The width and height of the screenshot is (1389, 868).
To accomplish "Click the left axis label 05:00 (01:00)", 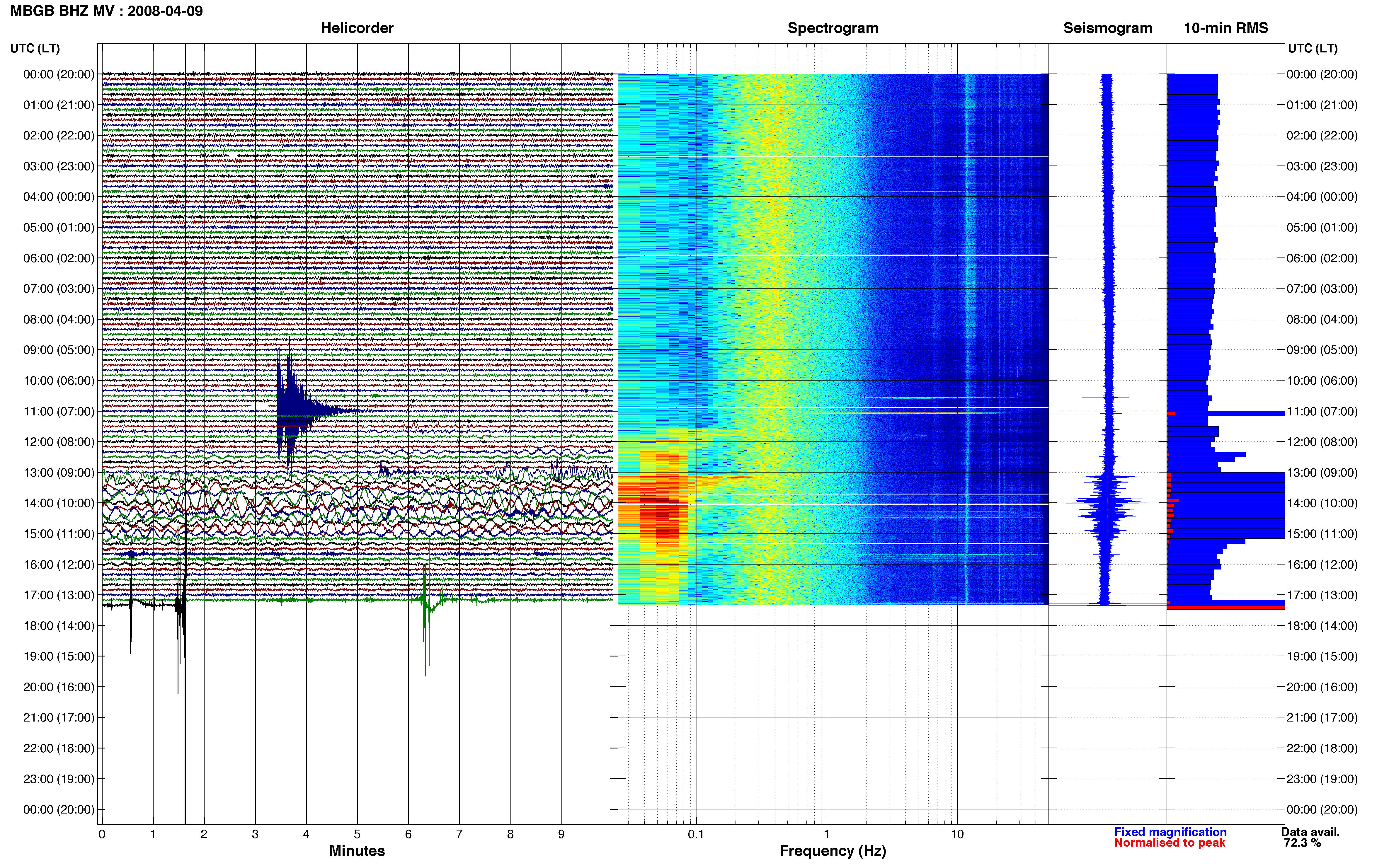I will [x=59, y=227].
